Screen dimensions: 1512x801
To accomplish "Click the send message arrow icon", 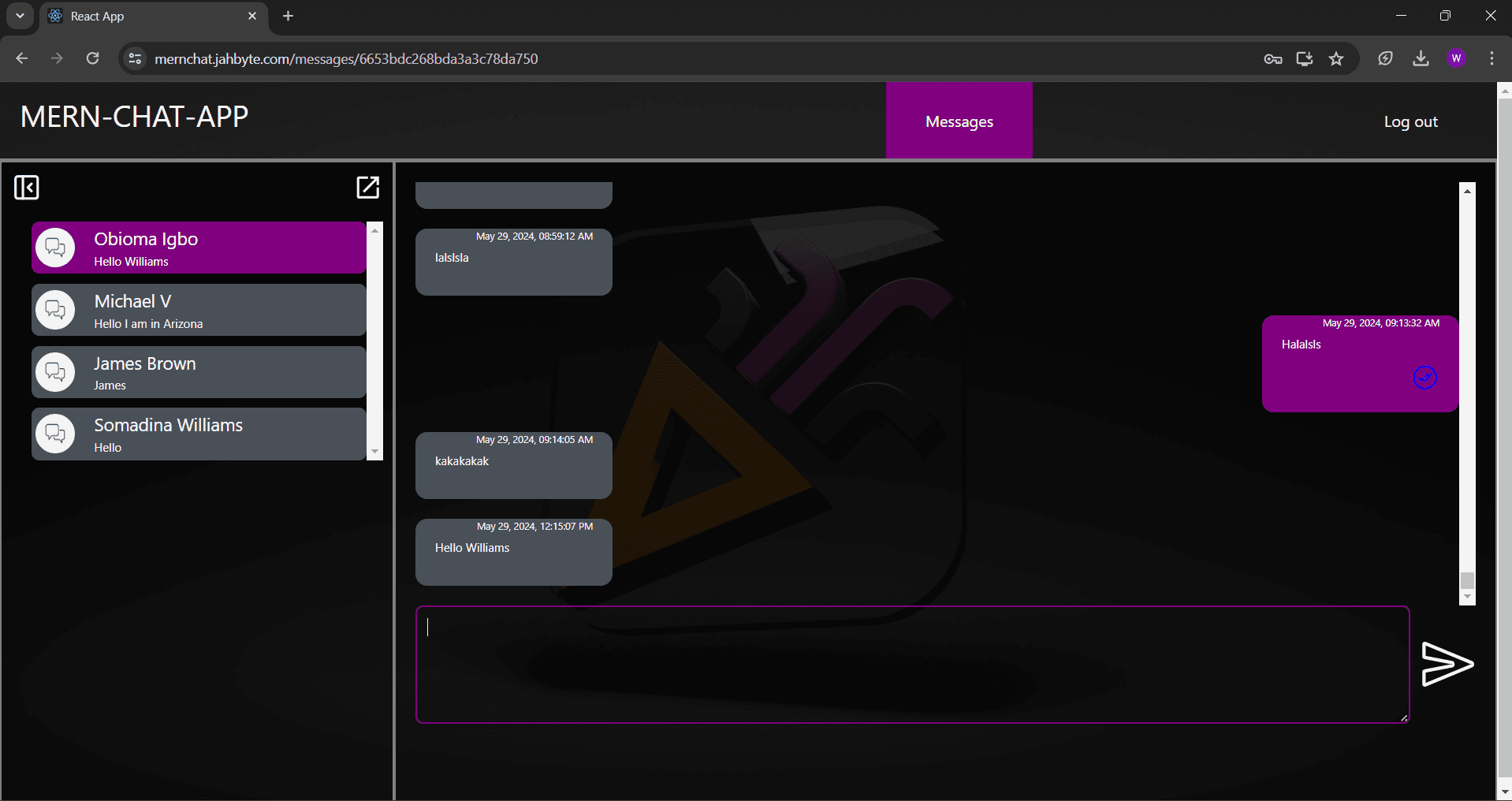I will click(x=1447, y=664).
